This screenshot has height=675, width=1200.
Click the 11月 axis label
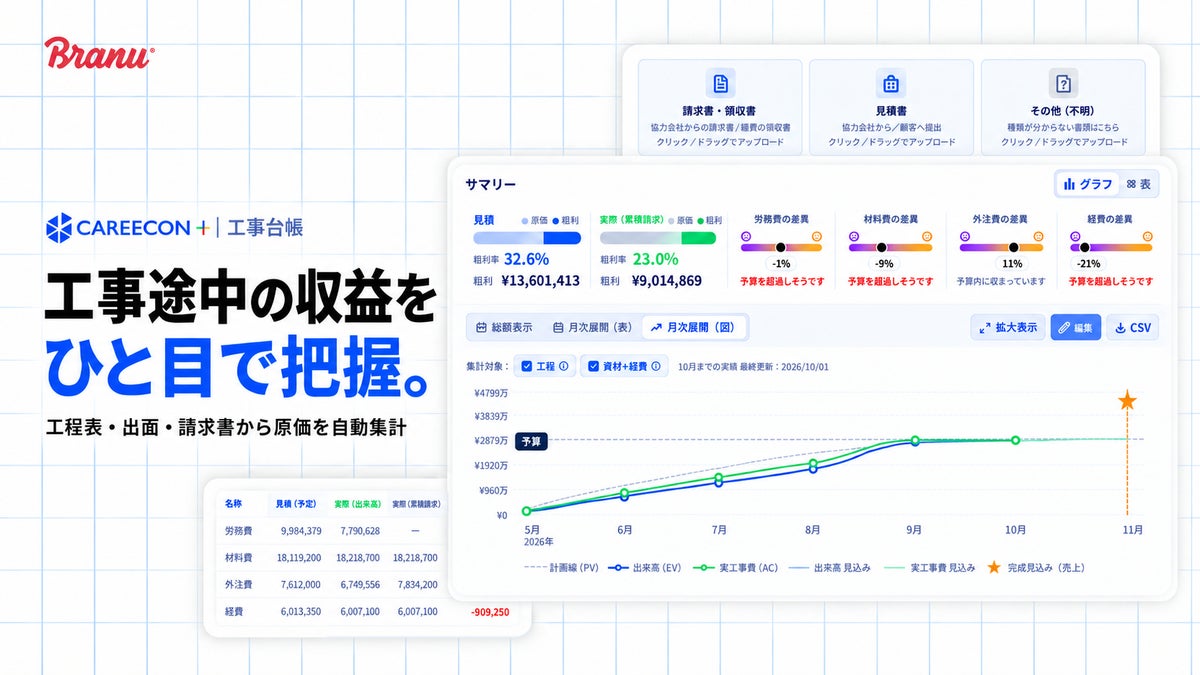pos(1132,529)
